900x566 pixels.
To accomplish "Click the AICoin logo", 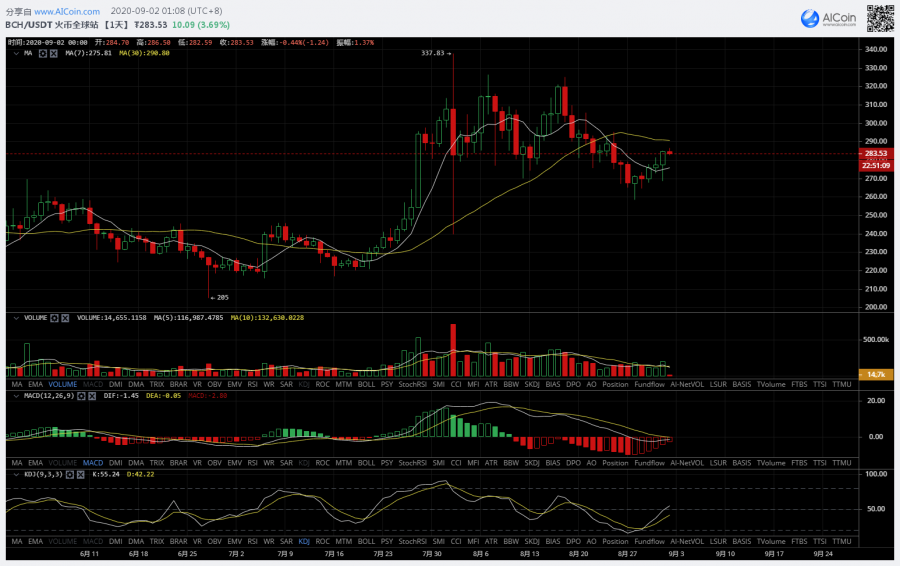I will [828, 18].
